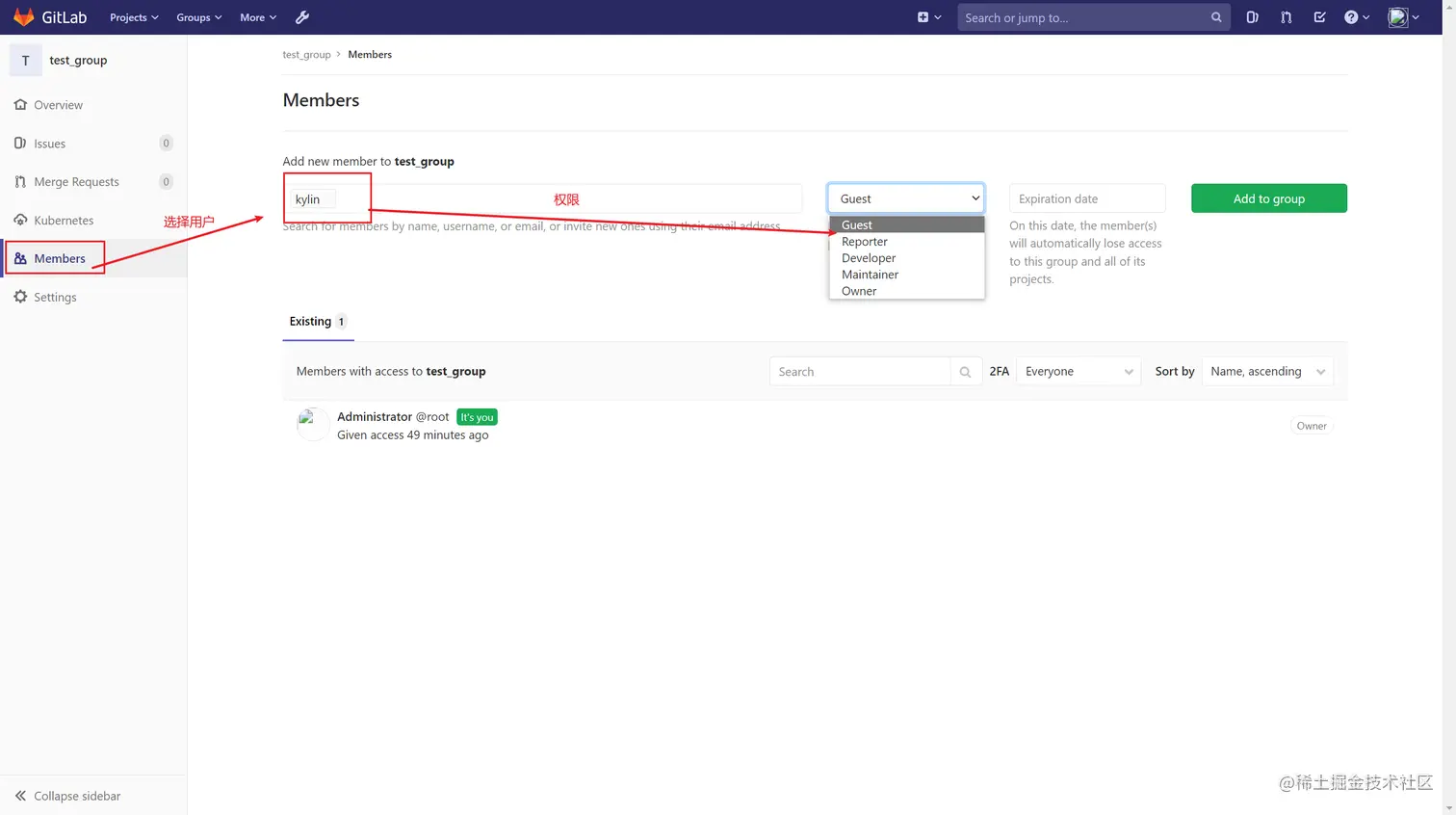Open the Projects dropdown menu
The image size is (1456, 815).
click(x=134, y=17)
